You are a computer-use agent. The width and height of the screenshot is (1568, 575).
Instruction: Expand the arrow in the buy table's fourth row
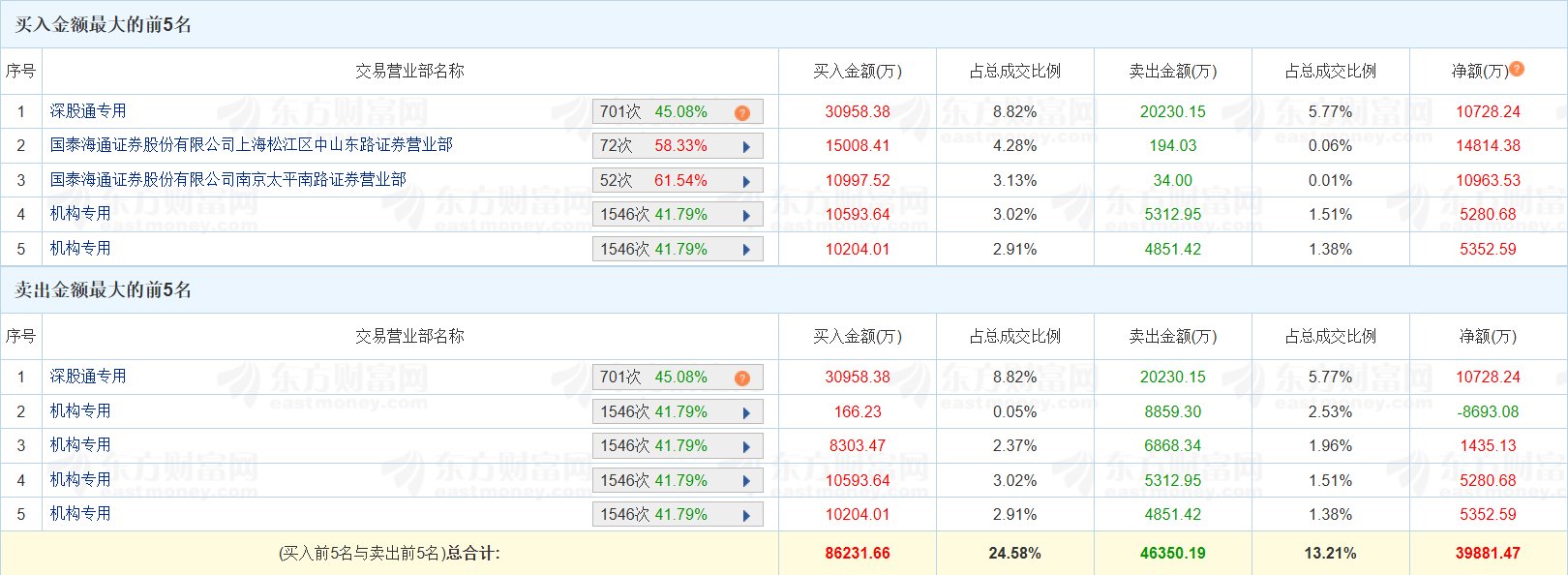click(x=746, y=216)
